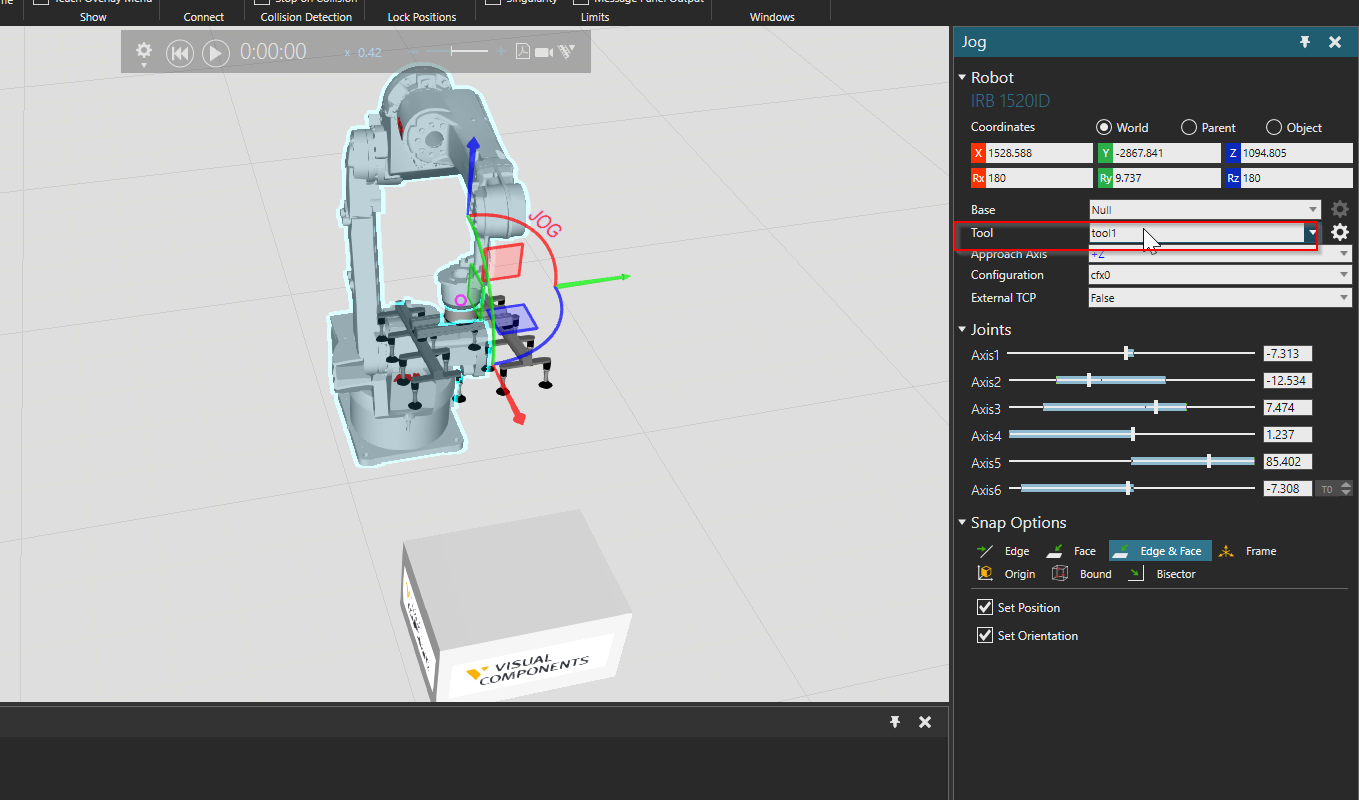Select the Parent coordinates radio button
The height and width of the screenshot is (800, 1359).
(x=1189, y=128)
